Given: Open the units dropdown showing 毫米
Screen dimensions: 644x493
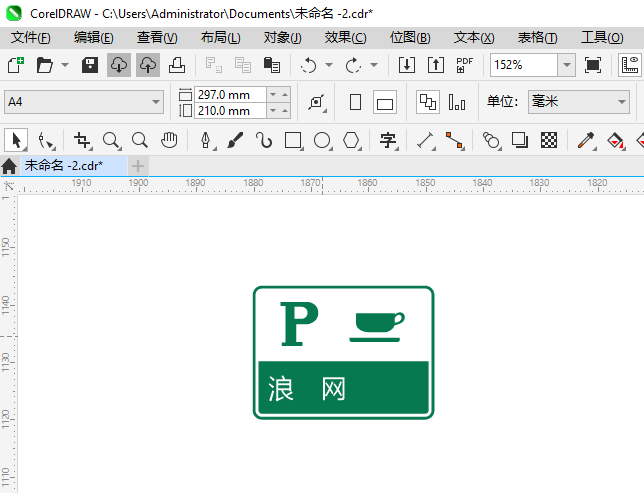Looking at the screenshot, I should pos(579,102).
